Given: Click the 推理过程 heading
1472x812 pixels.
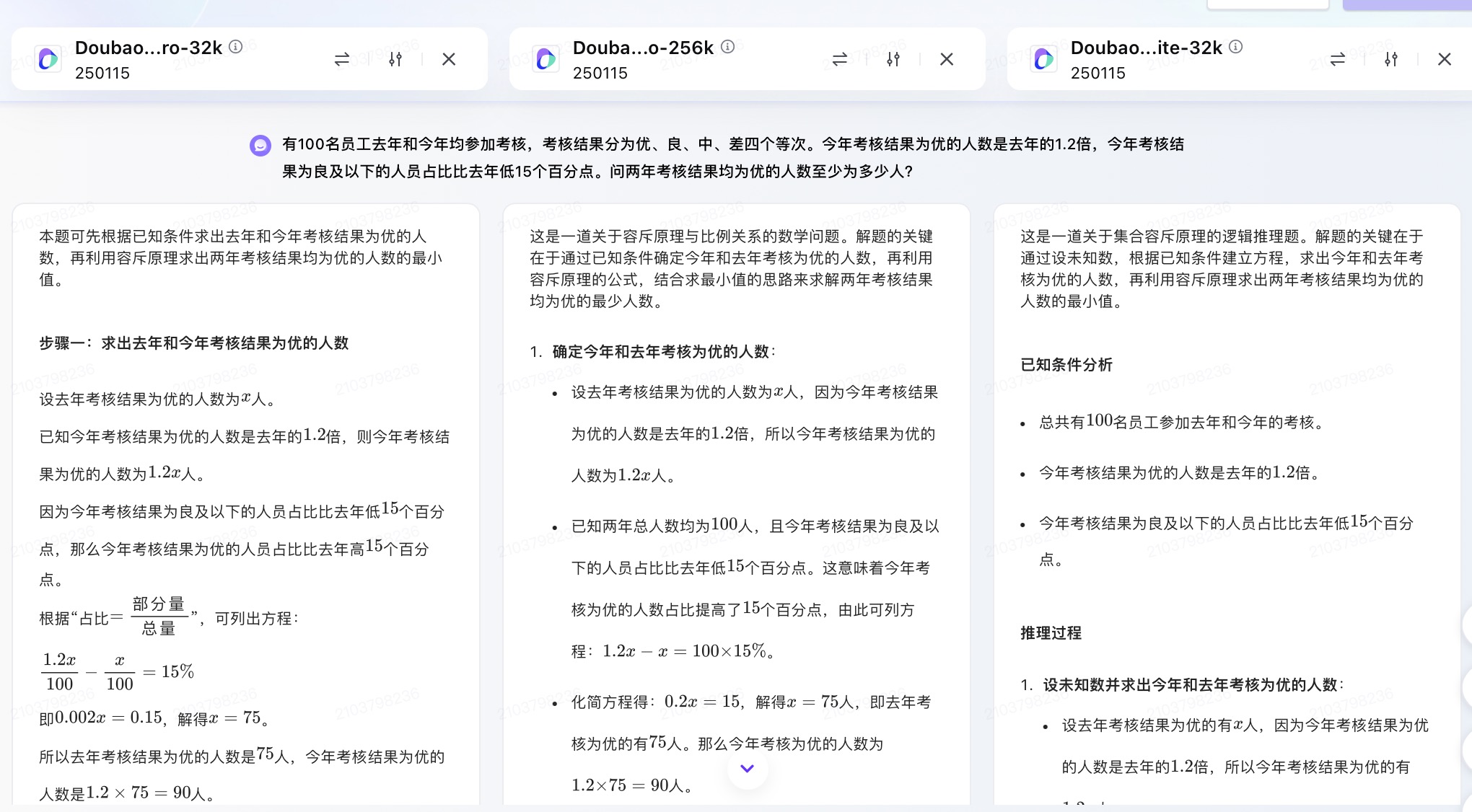Looking at the screenshot, I should pos(1051,633).
